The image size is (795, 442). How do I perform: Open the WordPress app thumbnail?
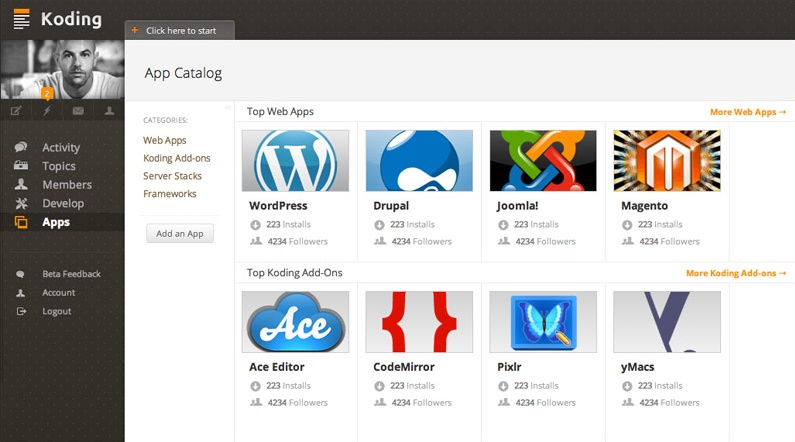point(295,161)
